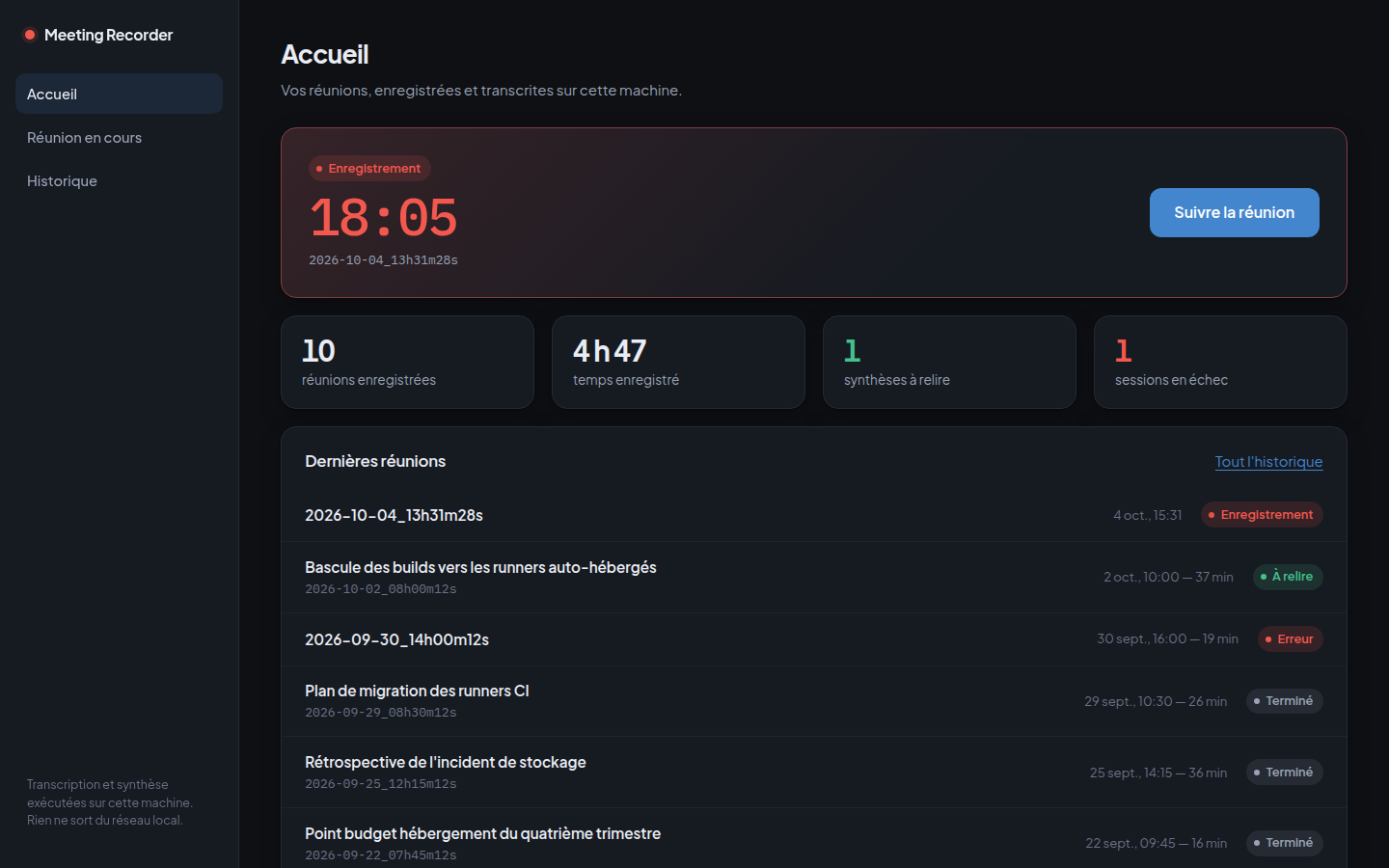Click the 22 sept., 09:45 — 16 min timestamp
This screenshot has height=868, width=1389.
click(x=1157, y=843)
